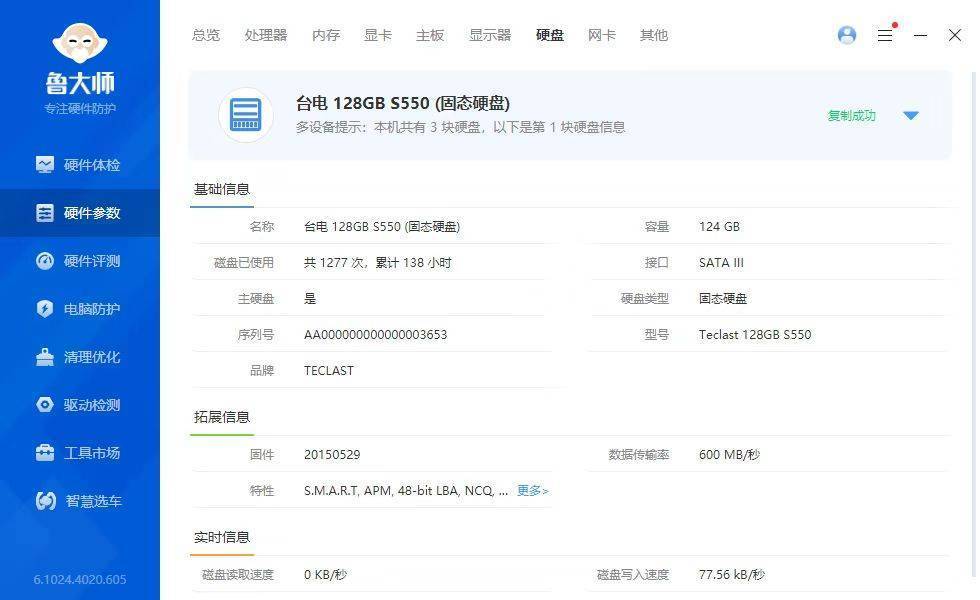Screen dimensions: 980x600
Task: Click the user account avatar icon
Action: coord(847,35)
